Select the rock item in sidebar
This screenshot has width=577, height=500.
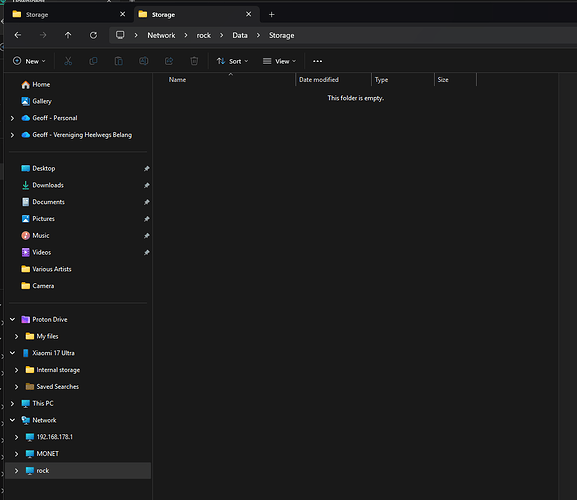click(x=78, y=471)
